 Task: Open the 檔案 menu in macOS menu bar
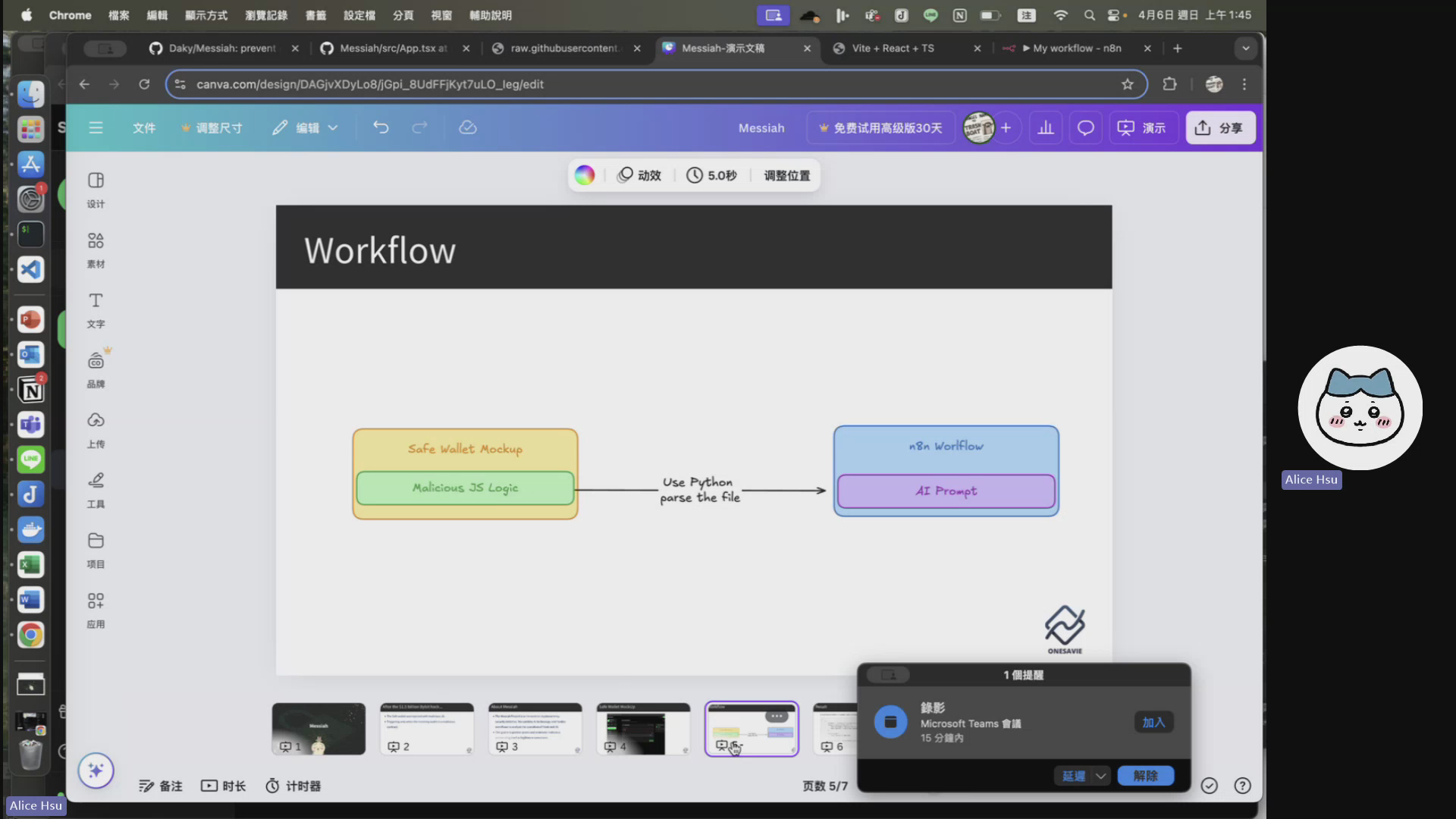click(x=118, y=15)
